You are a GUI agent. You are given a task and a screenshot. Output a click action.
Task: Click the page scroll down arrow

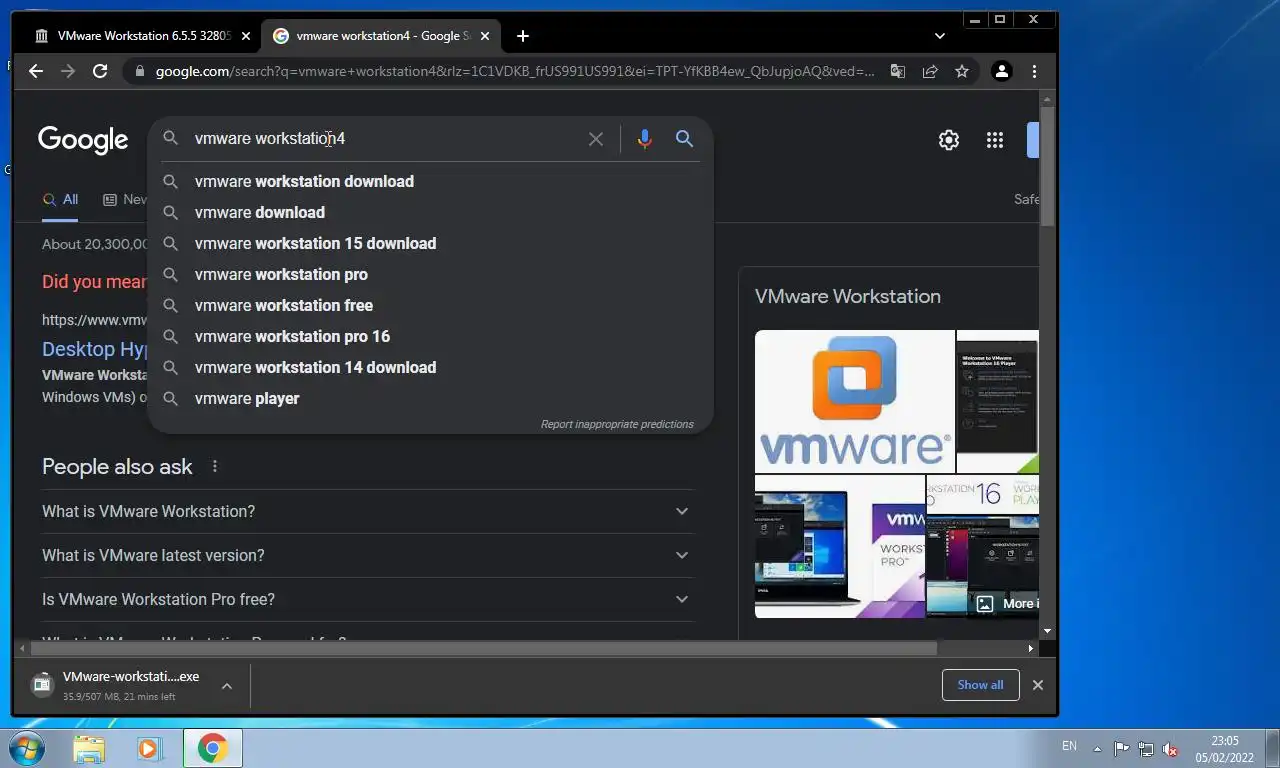(1047, 631)
